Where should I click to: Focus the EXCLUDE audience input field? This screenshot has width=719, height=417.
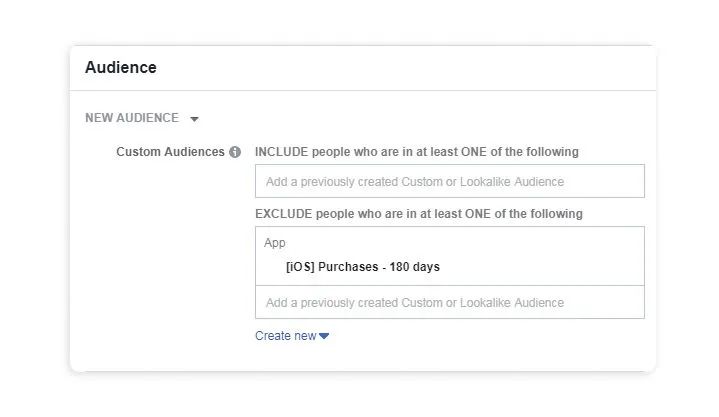pos(449,303)
